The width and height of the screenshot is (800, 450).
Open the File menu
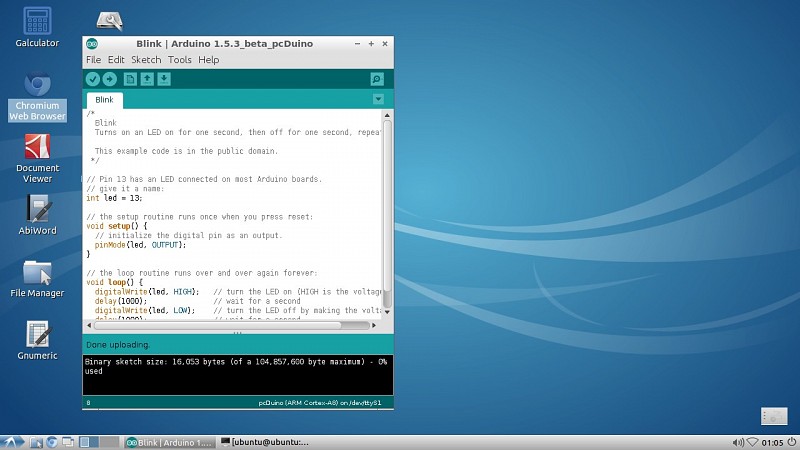point(93,60)
